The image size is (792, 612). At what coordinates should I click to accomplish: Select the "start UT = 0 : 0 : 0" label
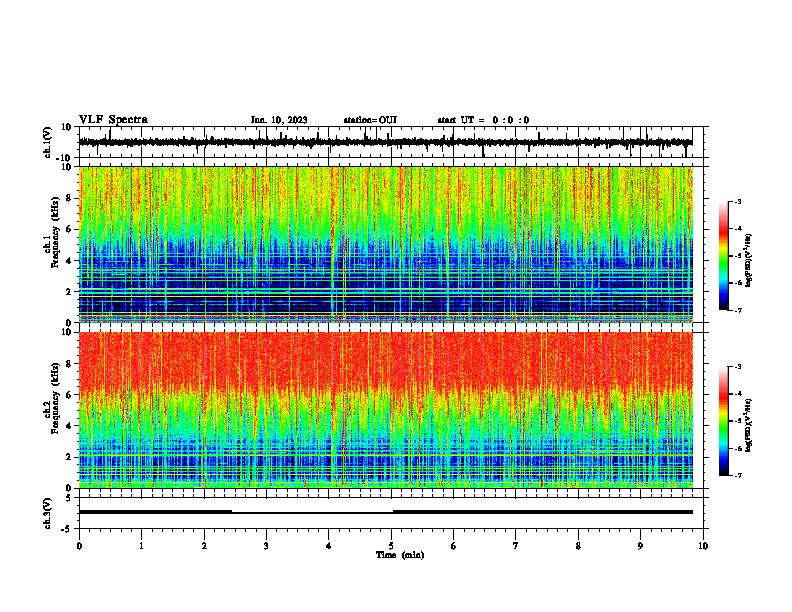tap(483, 120)
